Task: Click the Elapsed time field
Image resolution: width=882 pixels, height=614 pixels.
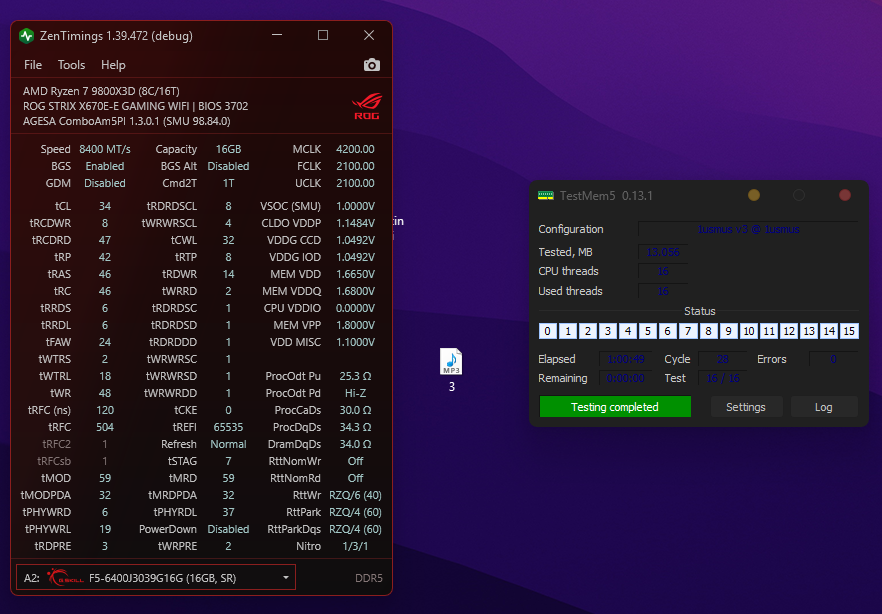Action: click(626, 359)
